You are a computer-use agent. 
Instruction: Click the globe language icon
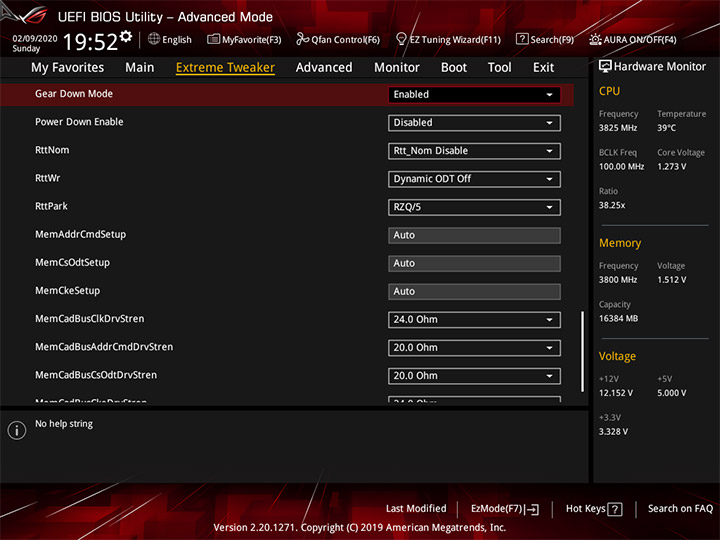tap(154, 39)
